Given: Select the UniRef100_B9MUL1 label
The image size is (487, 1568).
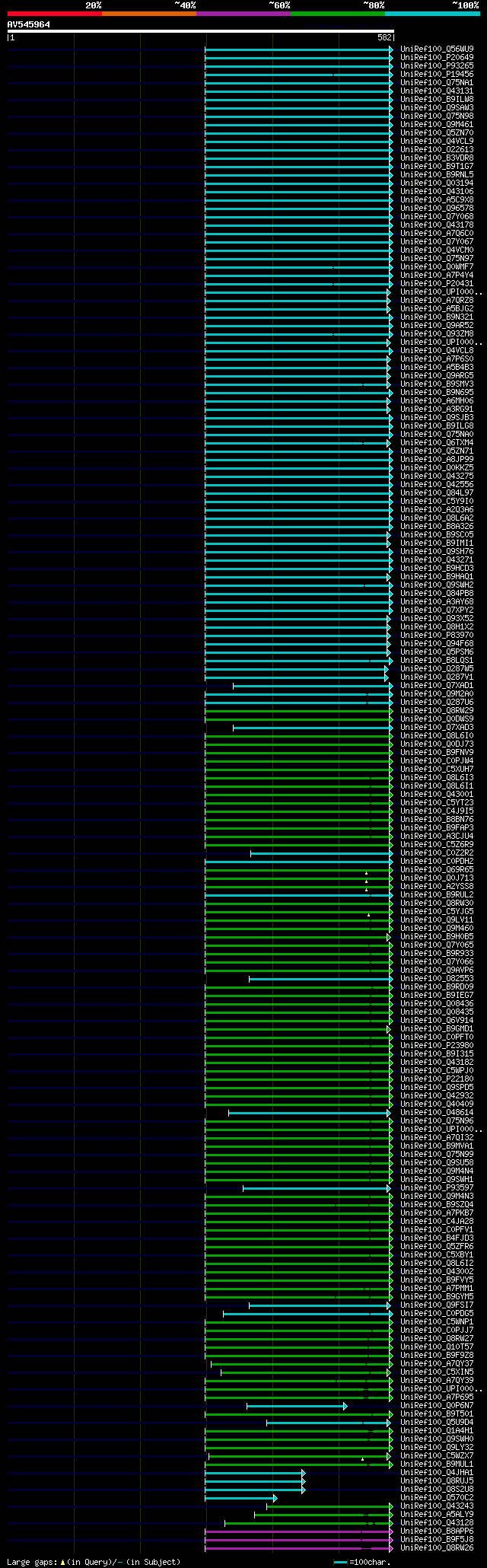Looking at the screenshot, I should pos(437,1464).
